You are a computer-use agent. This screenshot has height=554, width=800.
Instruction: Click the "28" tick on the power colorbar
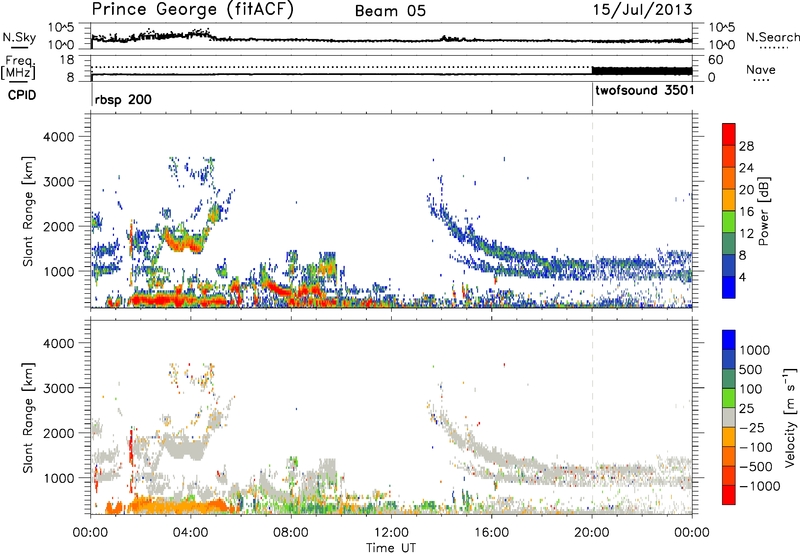[x=746, y=146]
